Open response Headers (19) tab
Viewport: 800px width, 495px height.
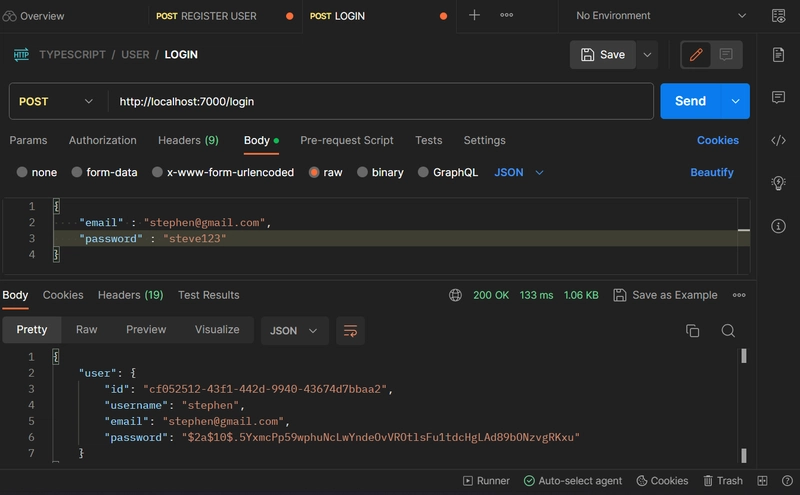pos(131,295)
